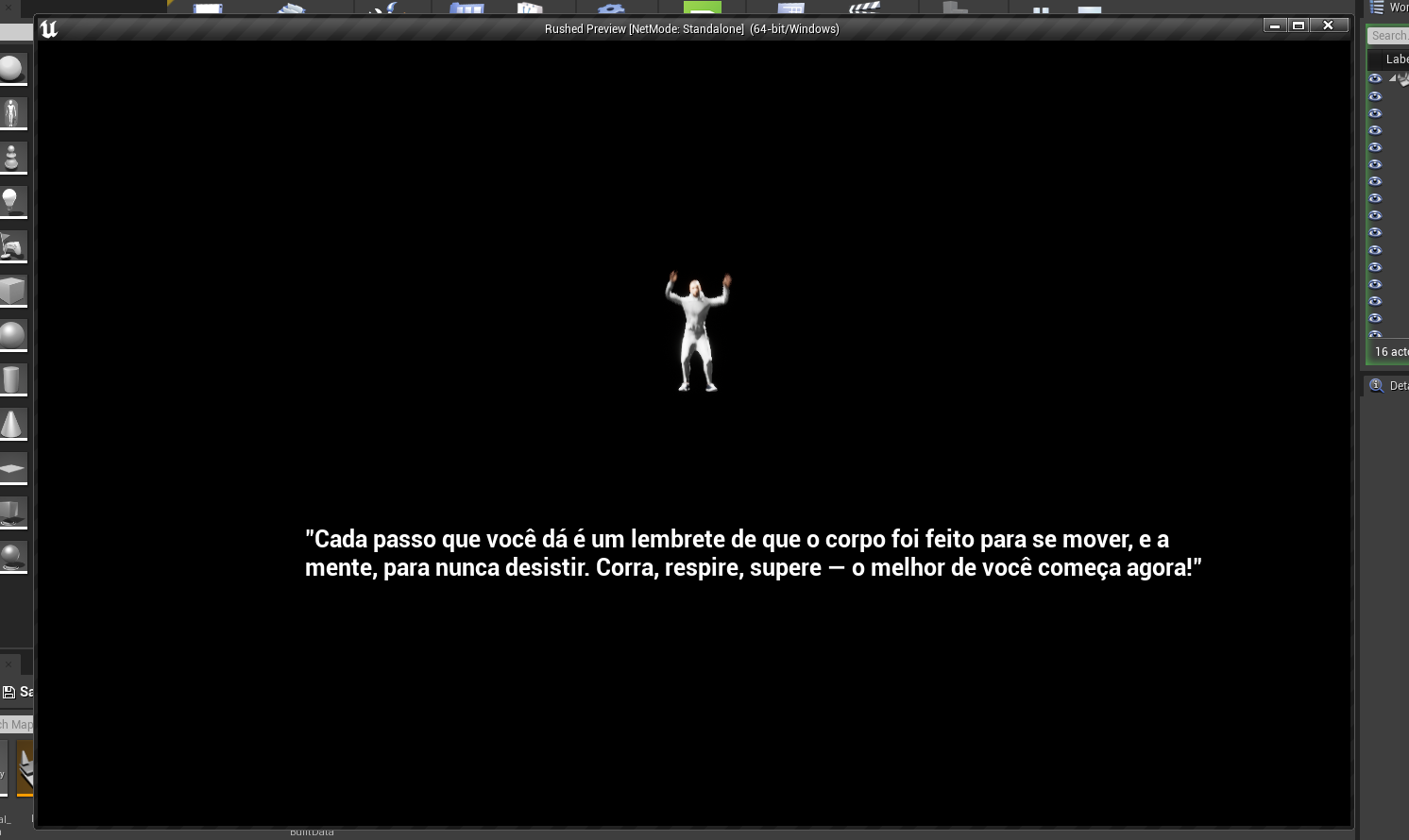Toggle the topmost eye icon in World Outliner

[x=1375, y=79]
